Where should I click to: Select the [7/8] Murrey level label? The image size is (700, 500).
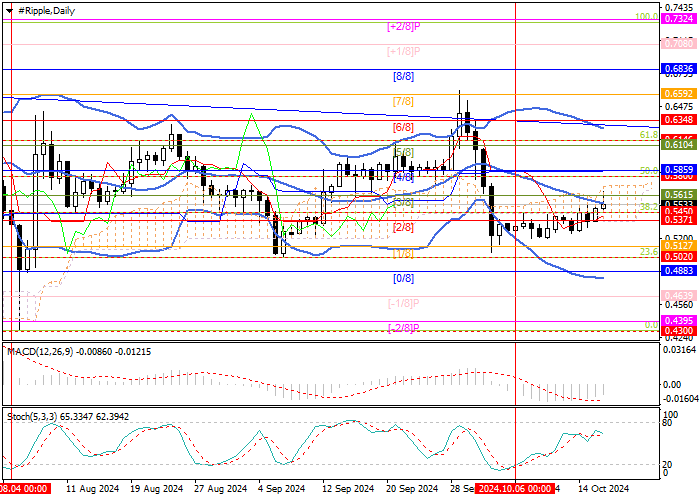[404, 101]
